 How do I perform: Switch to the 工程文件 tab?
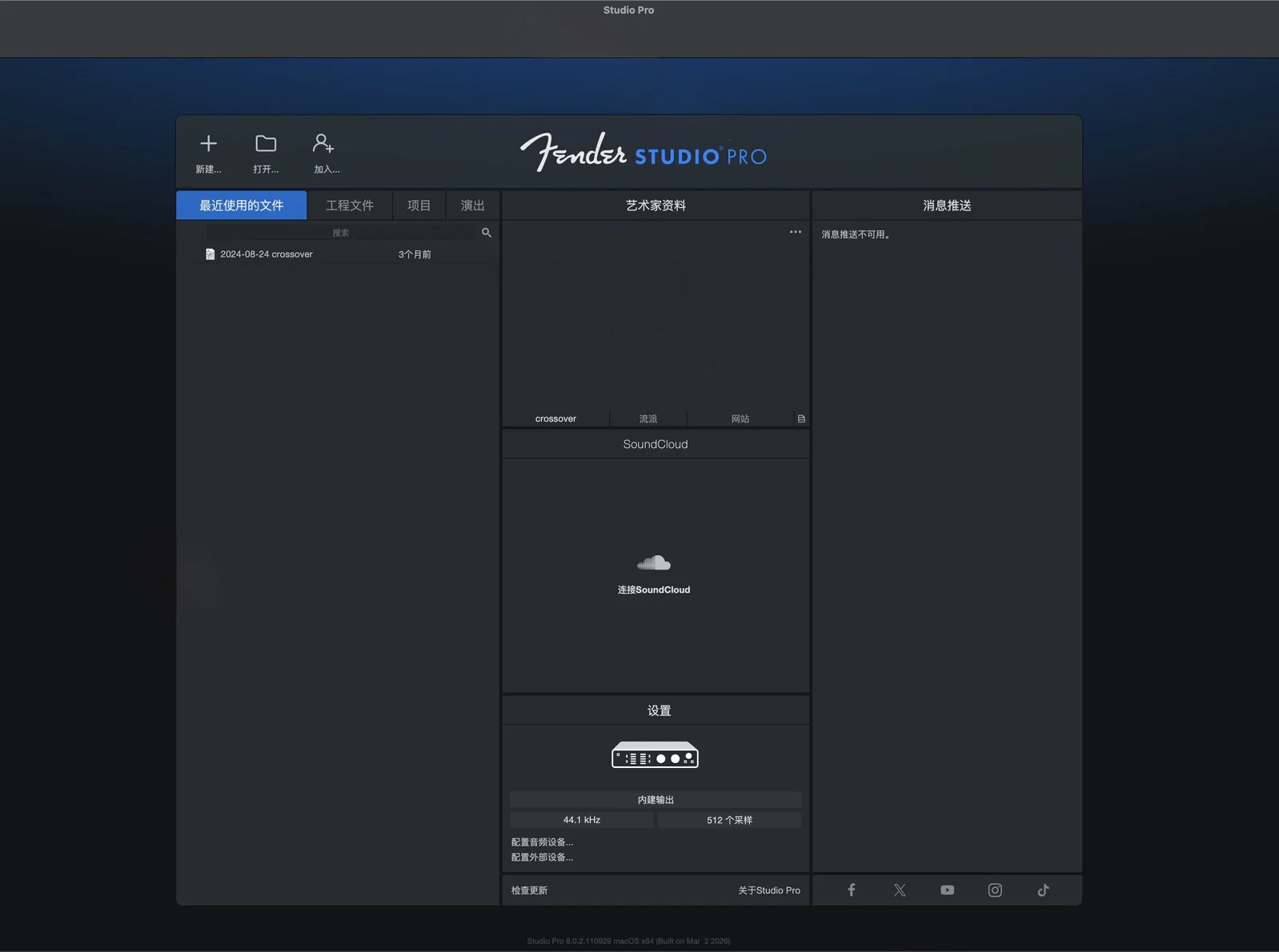coord(350,206)
